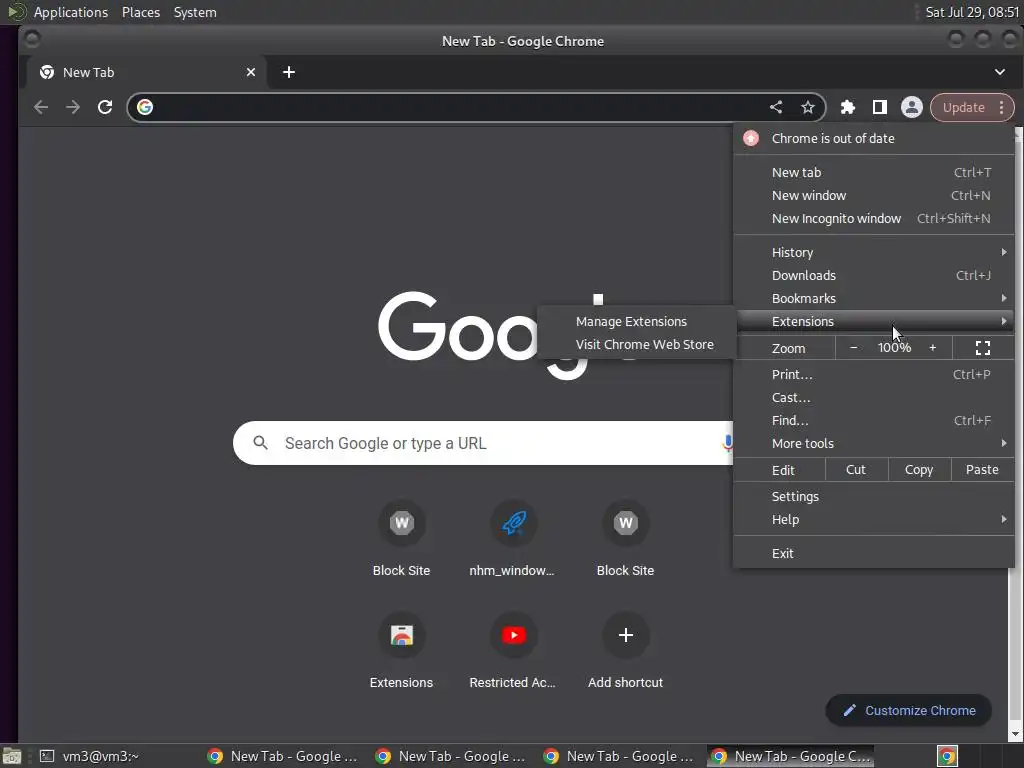Increase zoom with plus button

(933, 348)
